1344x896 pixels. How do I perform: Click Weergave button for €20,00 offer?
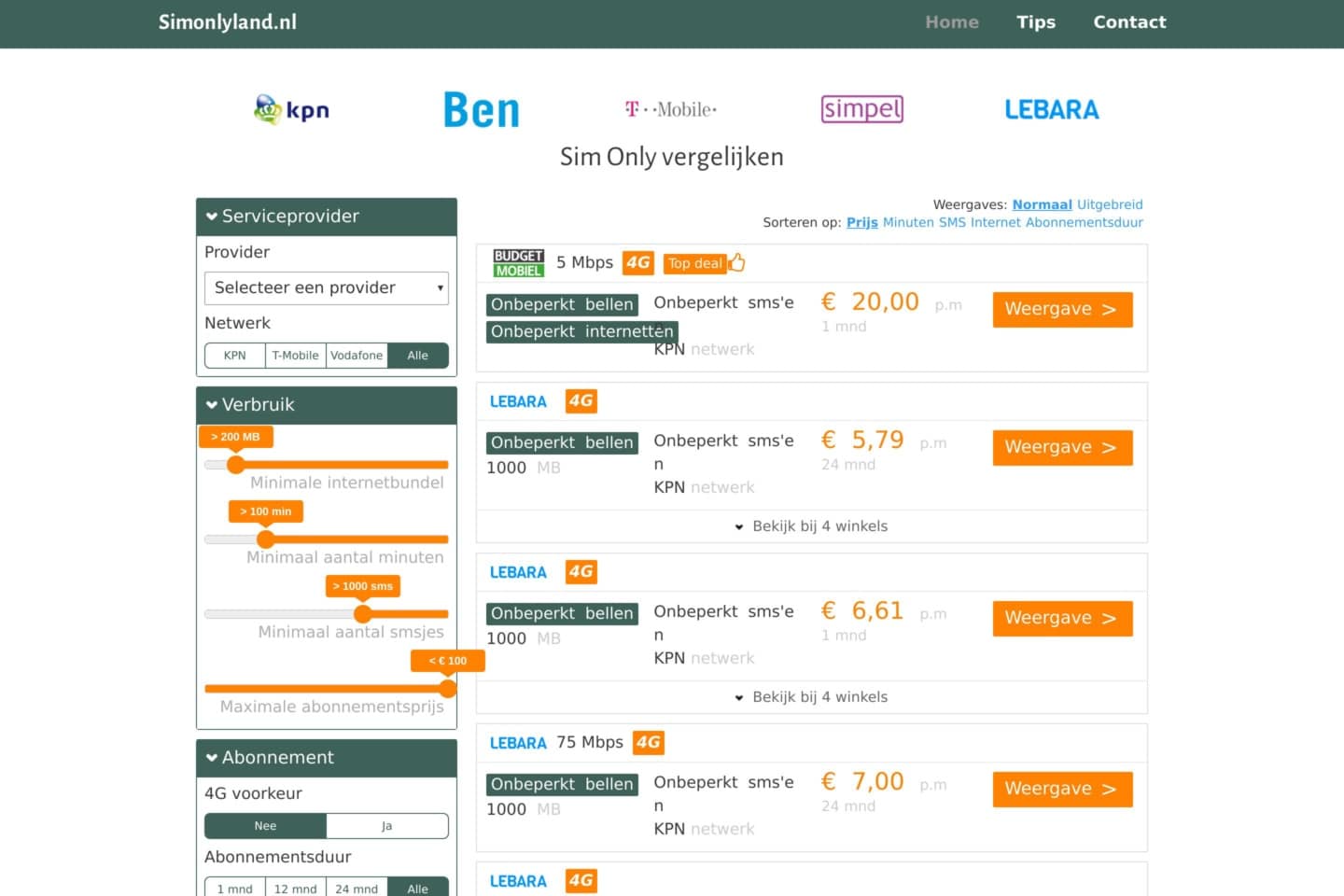(x=1062, y=310)
